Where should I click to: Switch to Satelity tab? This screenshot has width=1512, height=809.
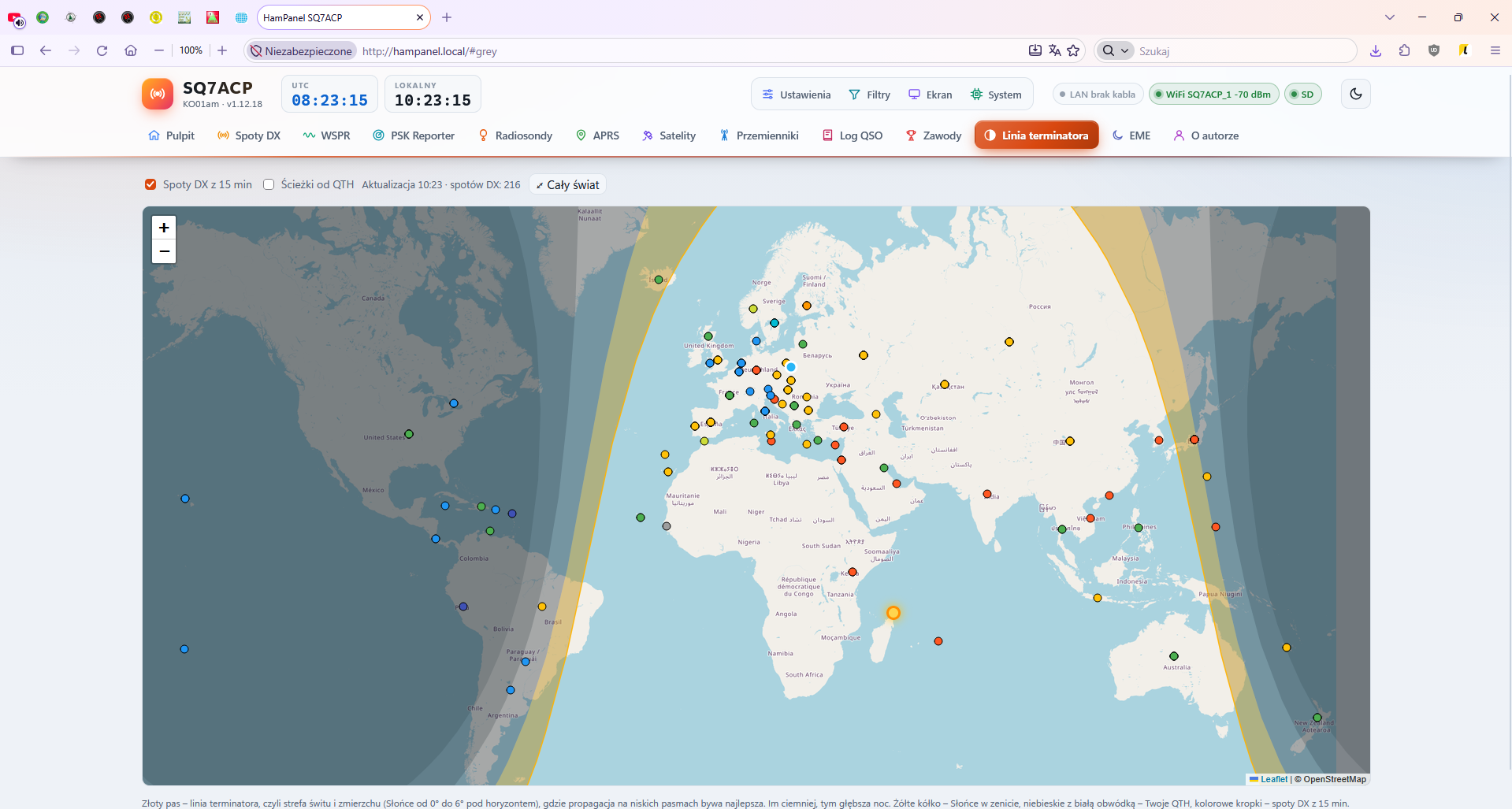tap(669, 135)
